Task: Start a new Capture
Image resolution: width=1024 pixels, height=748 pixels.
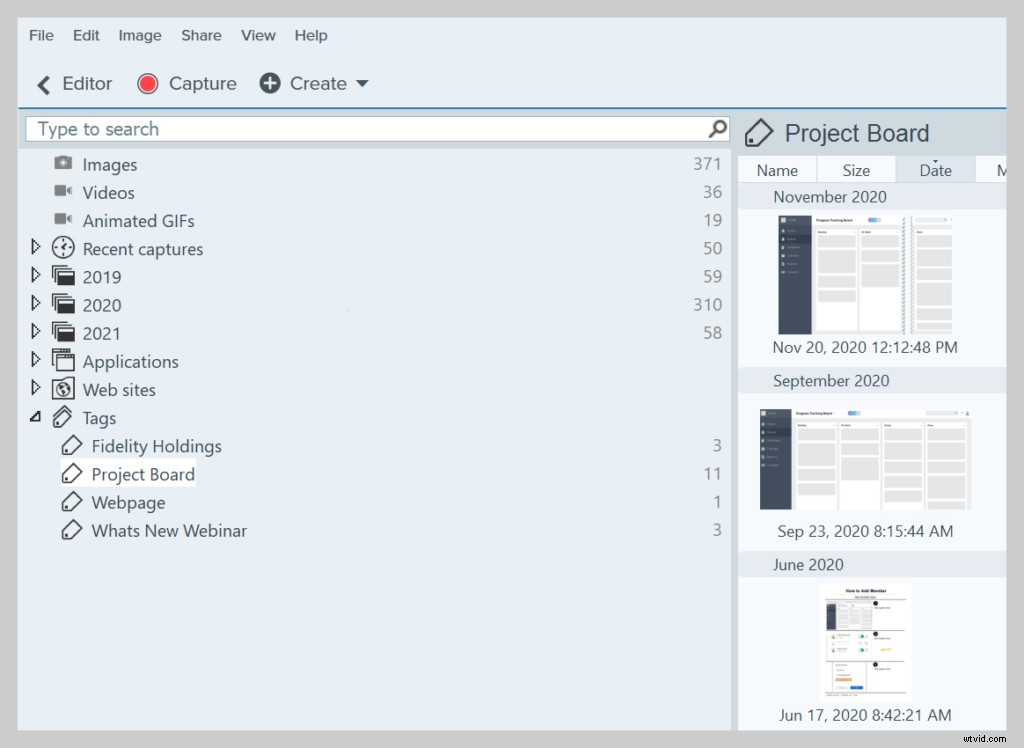Action: pyautogui.click(x=186, y=84)
